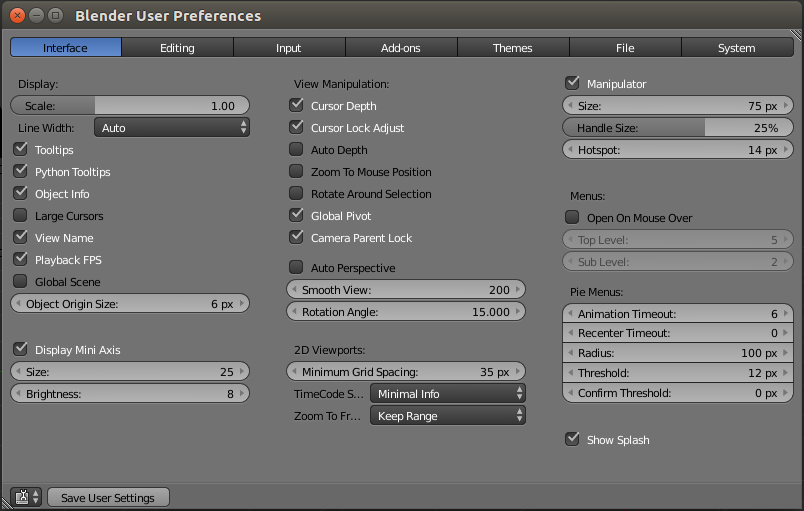Click left arrow on Object Origin Size
The width and height of the screenshot is (804, 511).
pos(18,304)
